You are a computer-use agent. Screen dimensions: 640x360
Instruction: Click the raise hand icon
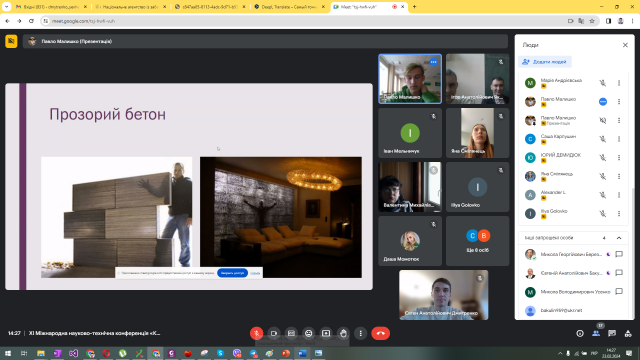pos(343,333)
